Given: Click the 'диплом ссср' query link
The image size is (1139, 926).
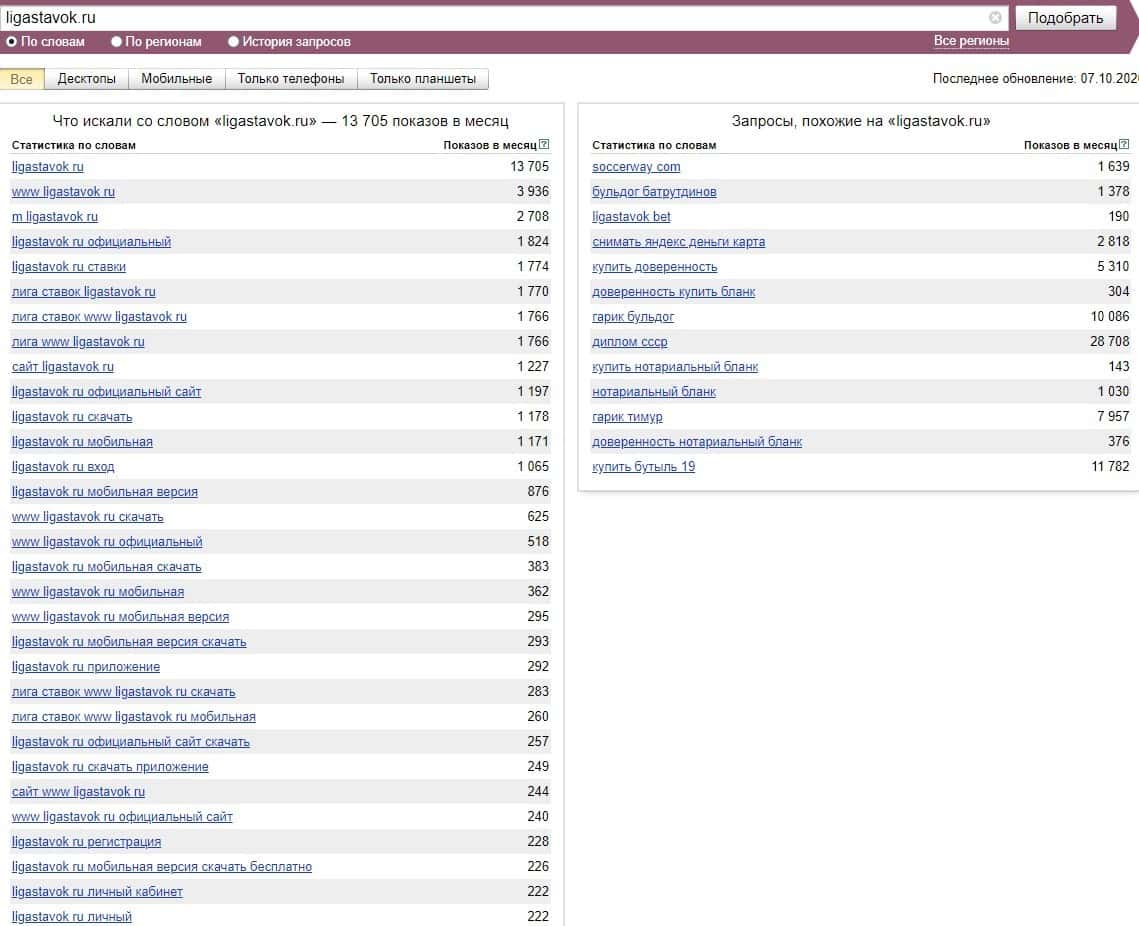Looking at the screenshot, I should tap(629, 342).
